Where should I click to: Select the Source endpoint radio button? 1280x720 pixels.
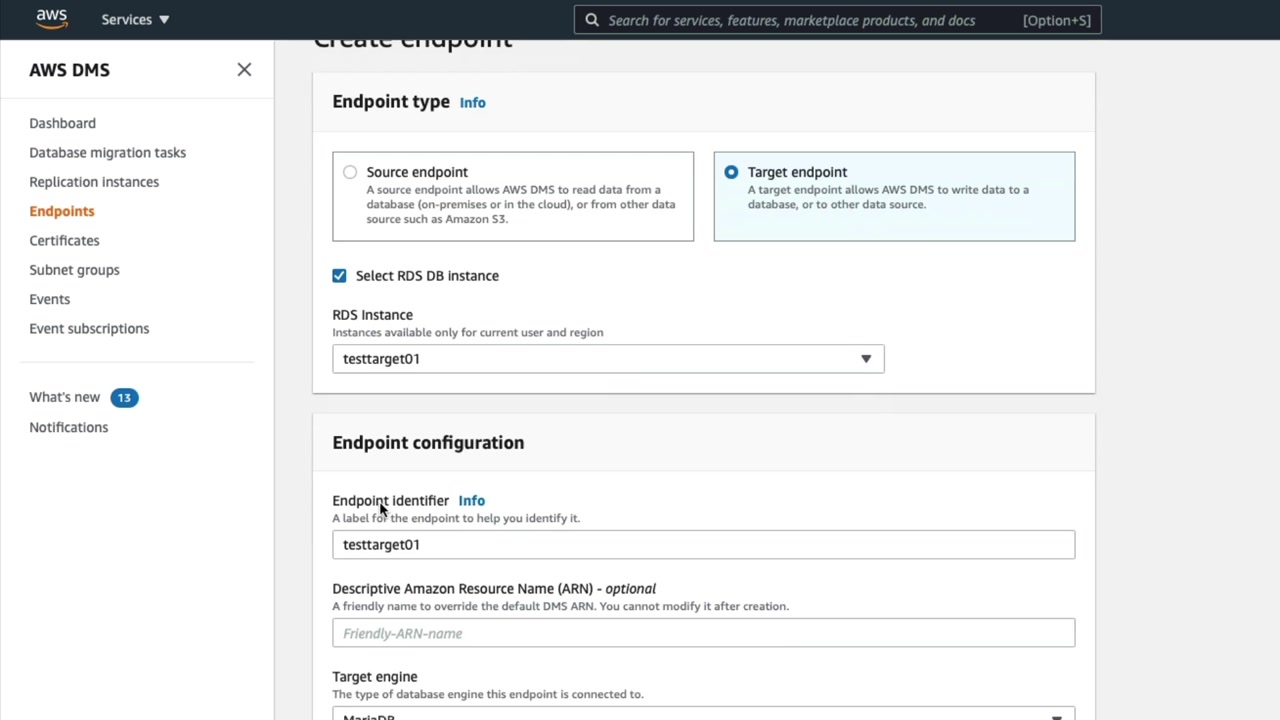(350, 173)
